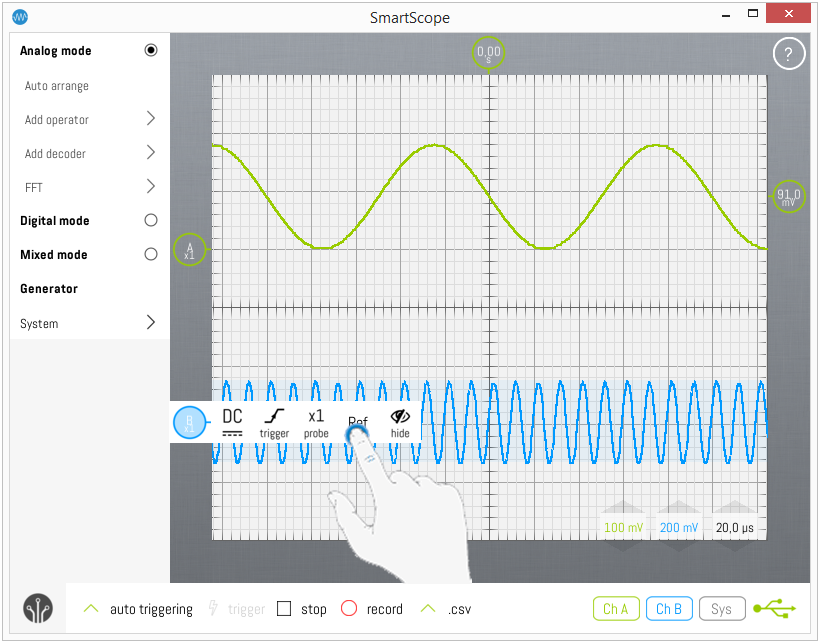Image resolution: width=820 pixels, height=643 pixels.
Task: Click the Sys button
Action: [x=721, y=609]
